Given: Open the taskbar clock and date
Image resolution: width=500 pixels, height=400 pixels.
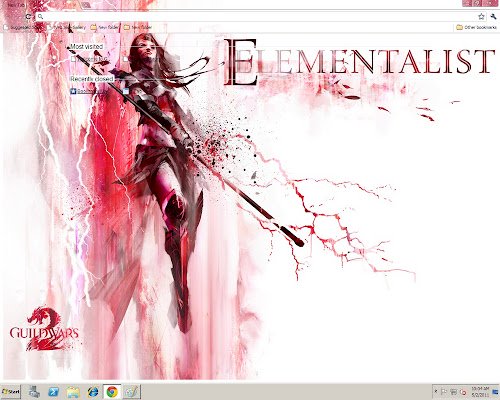Looking at the screenshot, I should [x=481, y=392].
